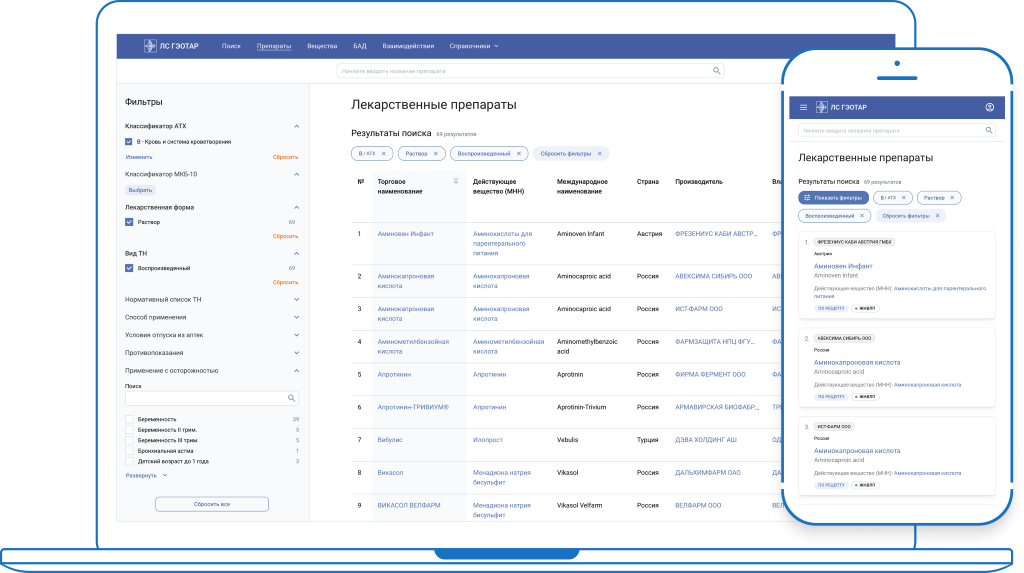Click the search magnifier icon in desktop search bar
Screen dimensions: 1024x573
pyautogui.click(x=716, y=71)
